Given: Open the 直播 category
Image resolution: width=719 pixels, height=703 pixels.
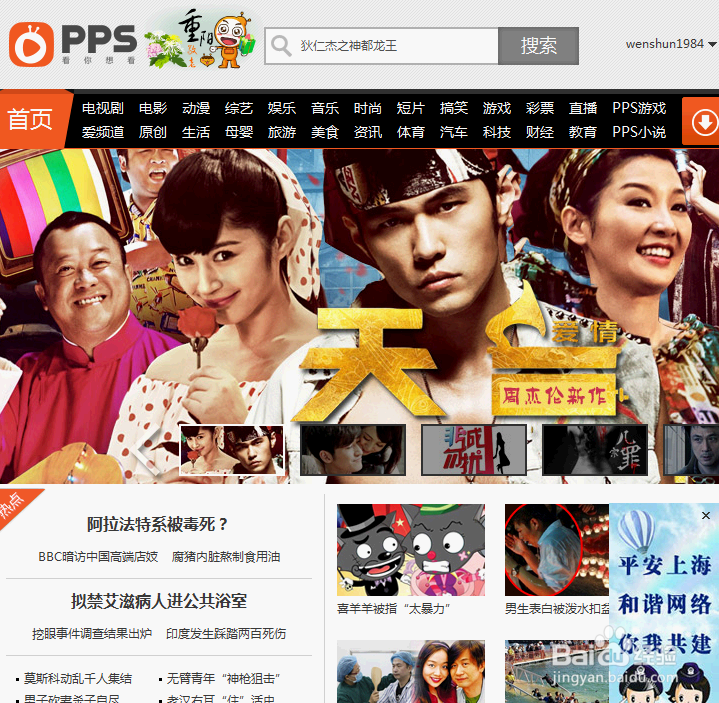Looking at the screenshot, I should tap(583, 108).
